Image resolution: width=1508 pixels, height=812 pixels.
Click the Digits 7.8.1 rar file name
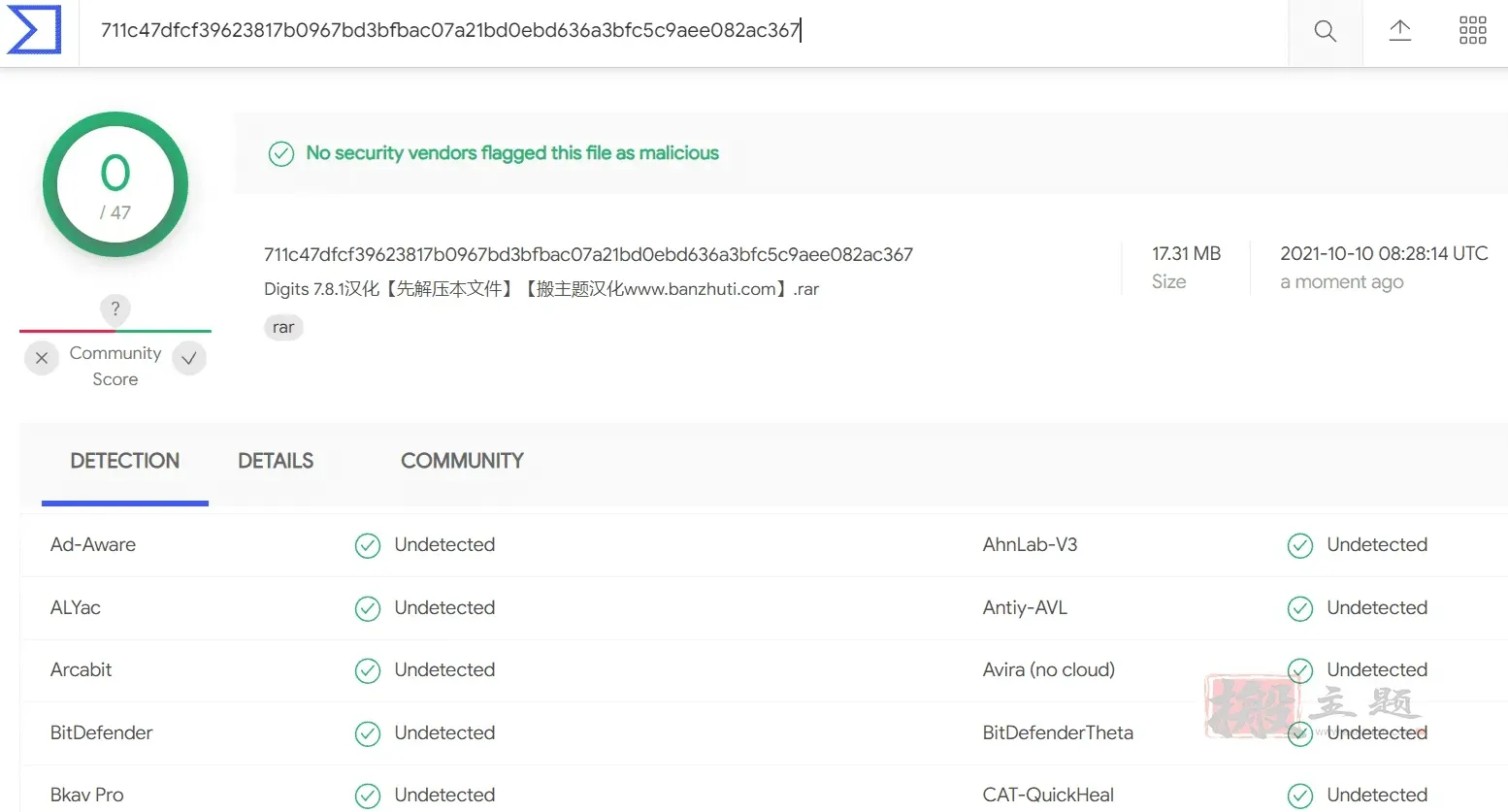(x=541, y=289)
